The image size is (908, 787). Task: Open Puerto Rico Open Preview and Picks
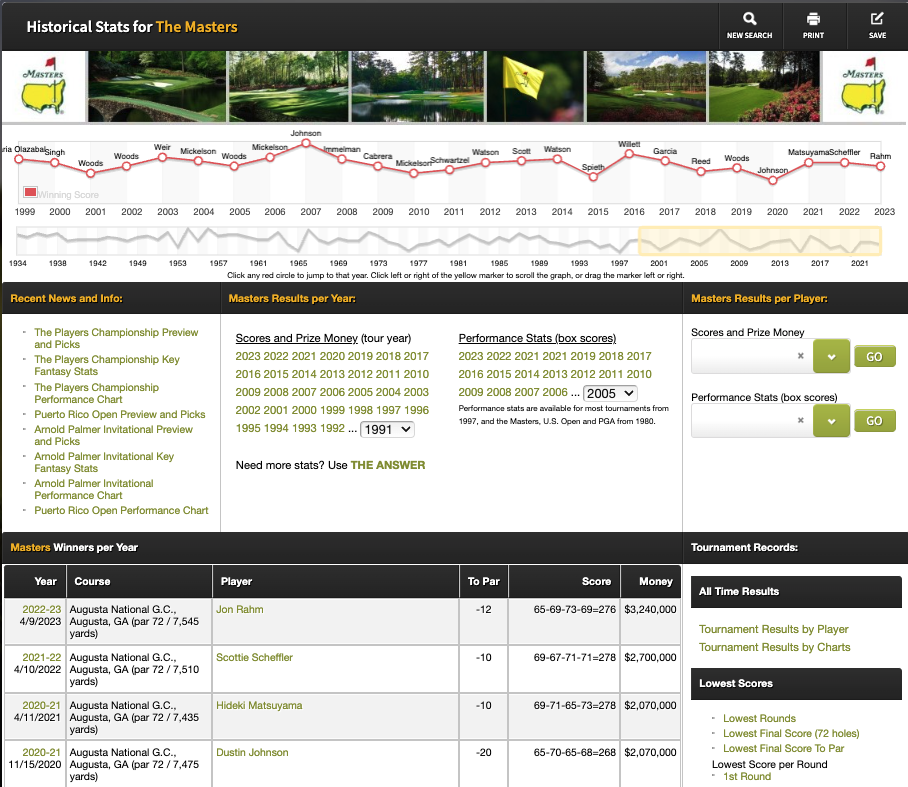click(120, 414)
